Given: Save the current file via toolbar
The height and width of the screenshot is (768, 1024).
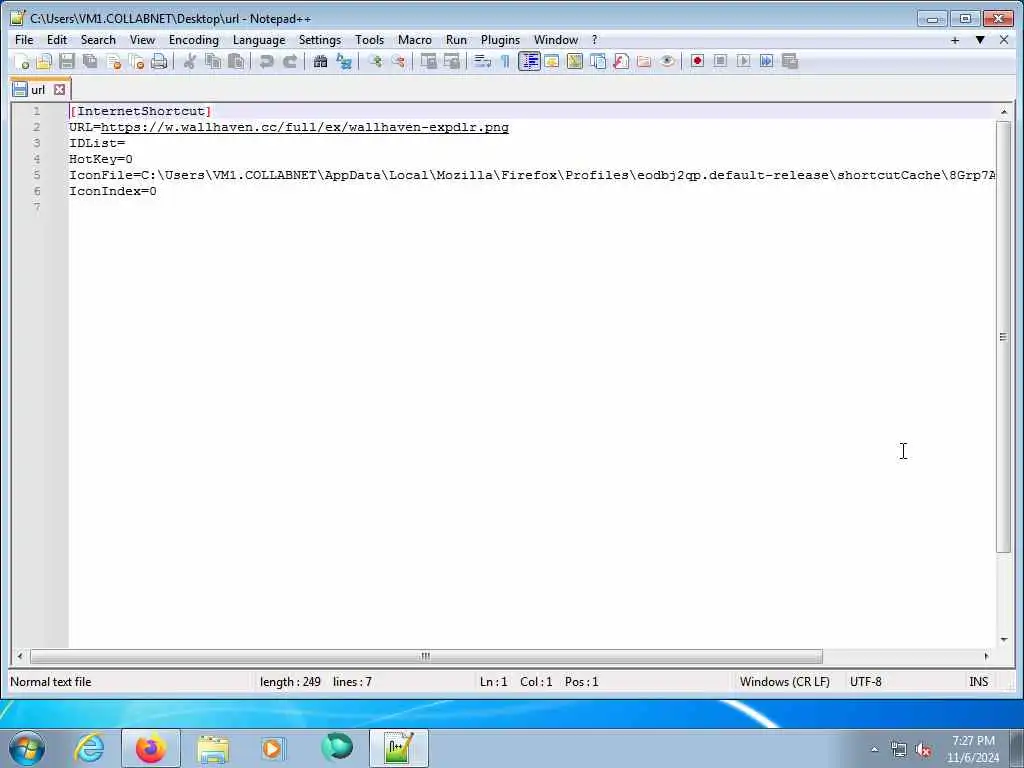Looking at the screenshot, I should 67,61.
